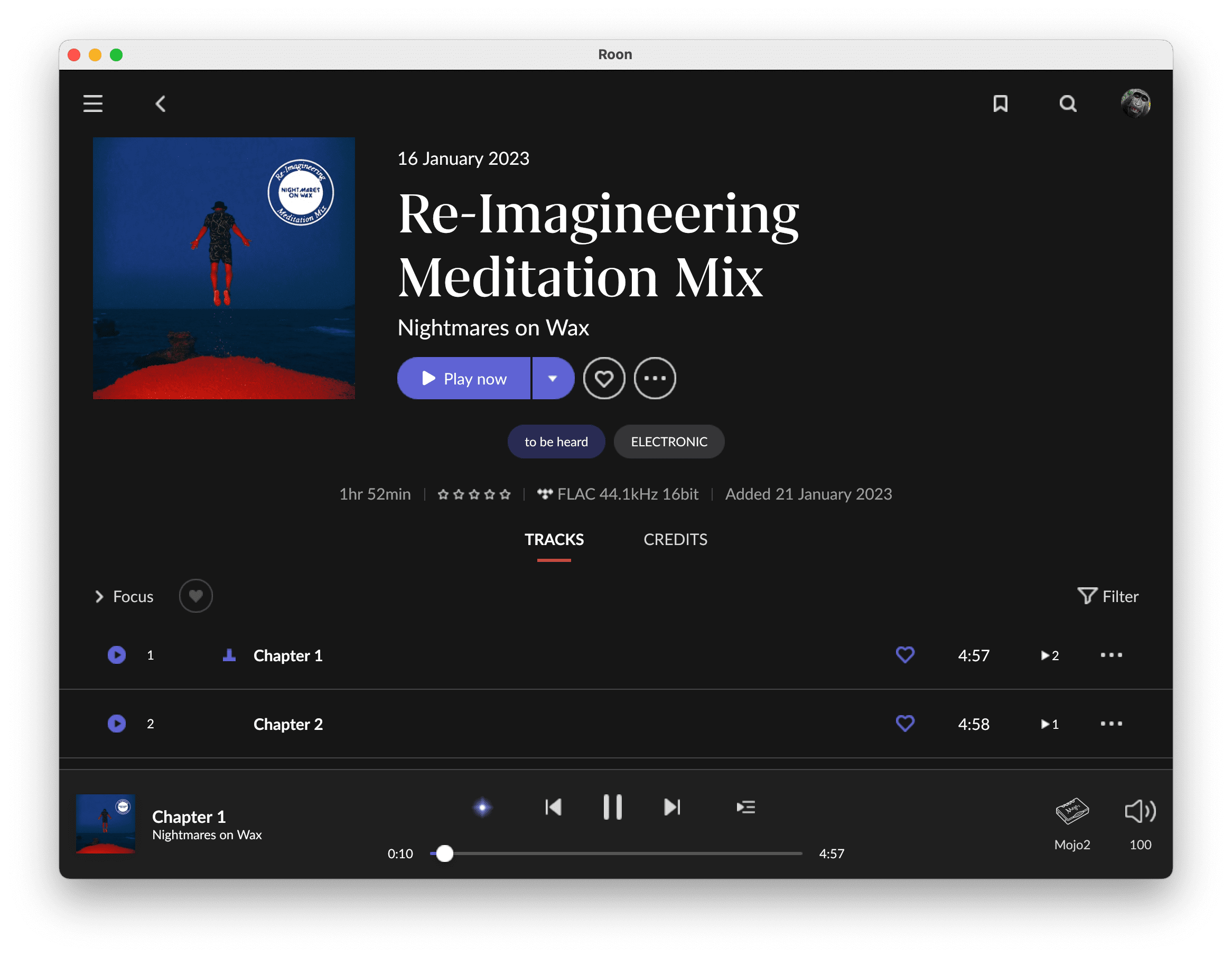Open the Nightmares on Wax artist link
The height and width of the screenshot is (957, 1232).
click(493, 327)
